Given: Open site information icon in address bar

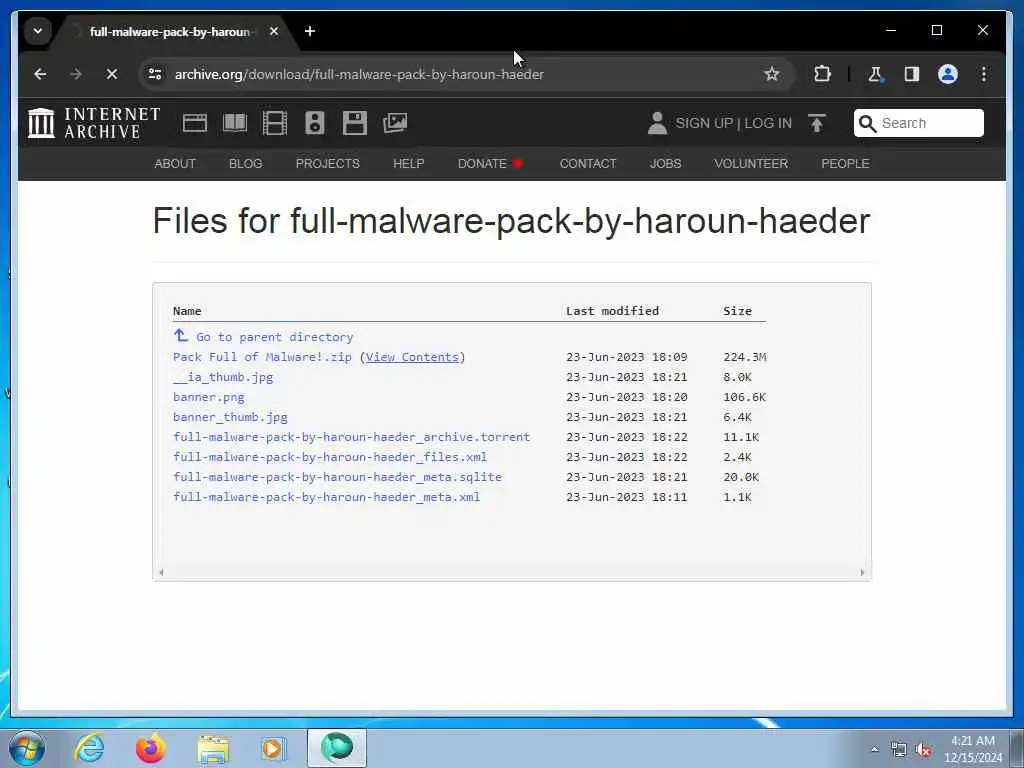Looking at the screenshot, I should (x=155, y=74).
